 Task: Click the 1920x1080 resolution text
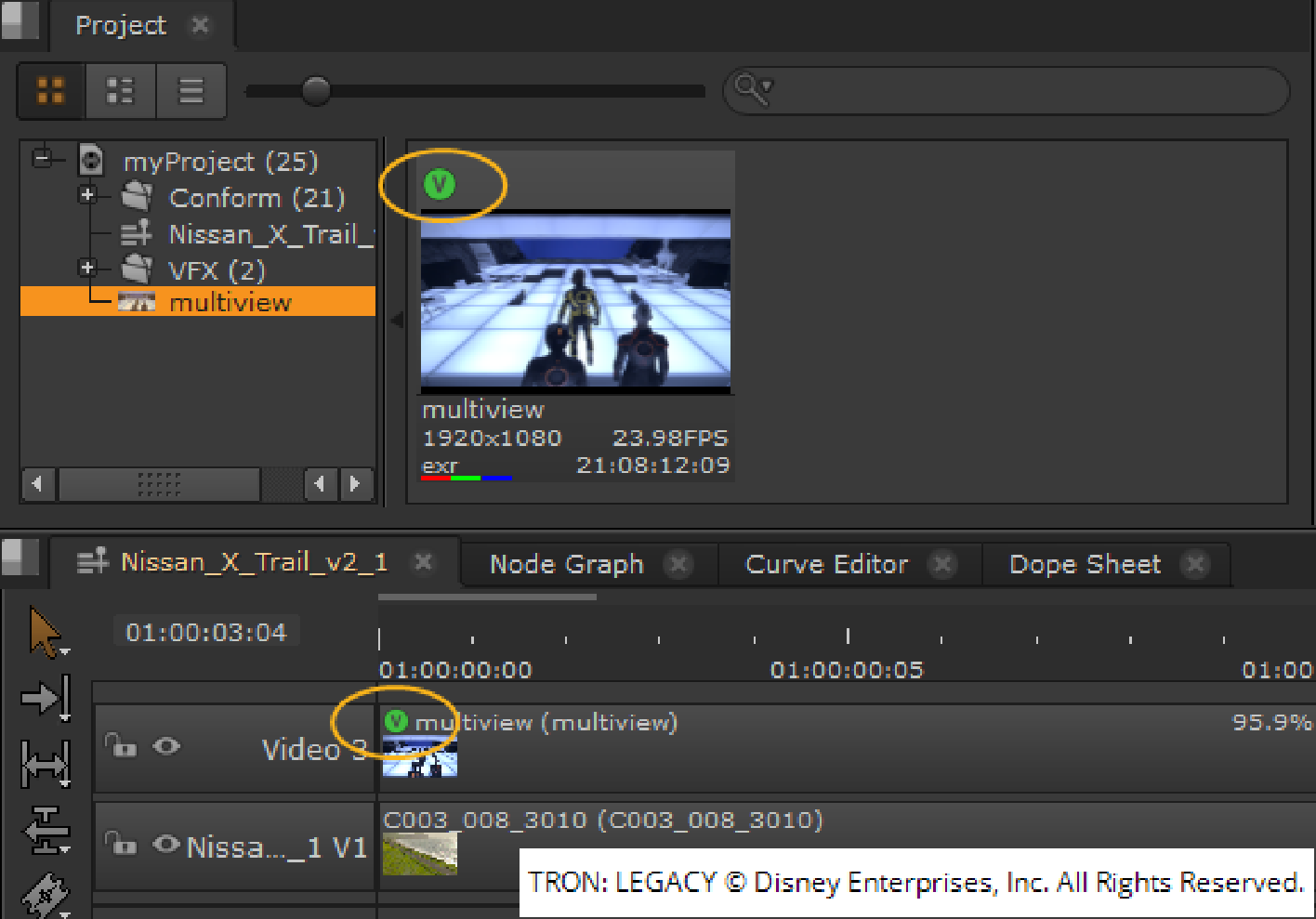coord(492,438)
